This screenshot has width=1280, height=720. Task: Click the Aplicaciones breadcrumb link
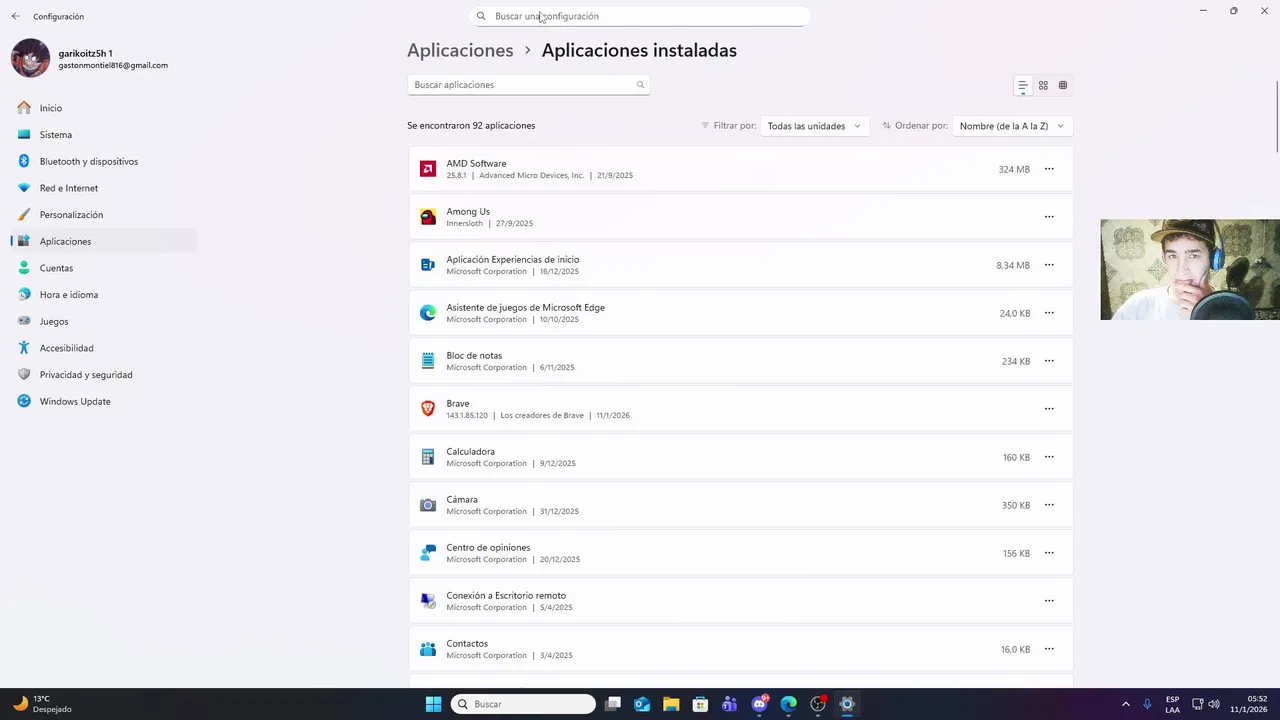pos(460,50)
